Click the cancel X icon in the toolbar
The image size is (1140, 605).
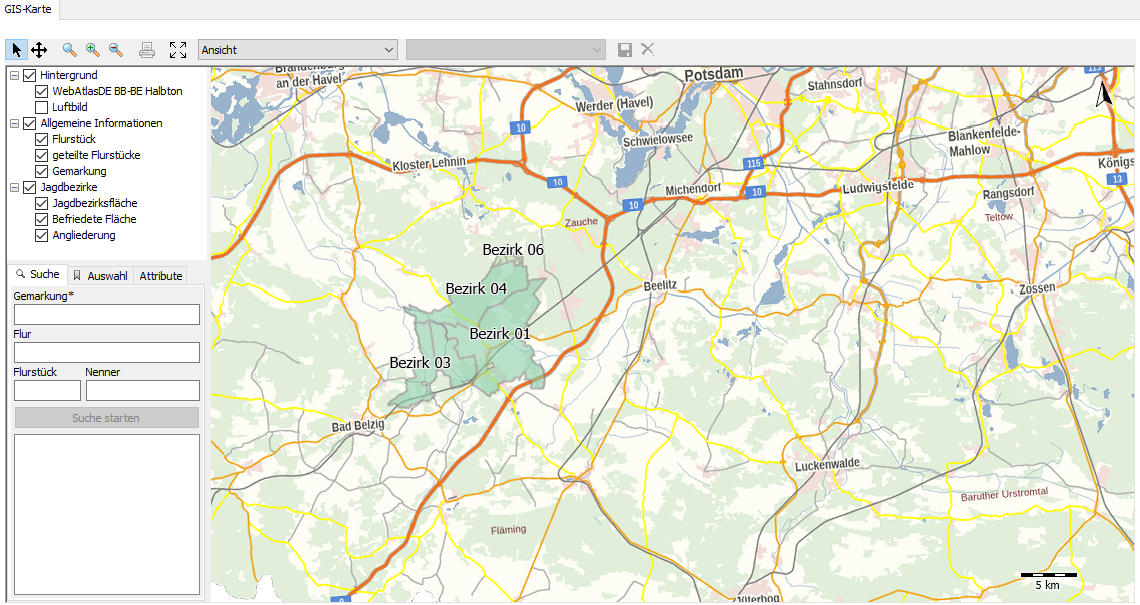tap(647, 49)
